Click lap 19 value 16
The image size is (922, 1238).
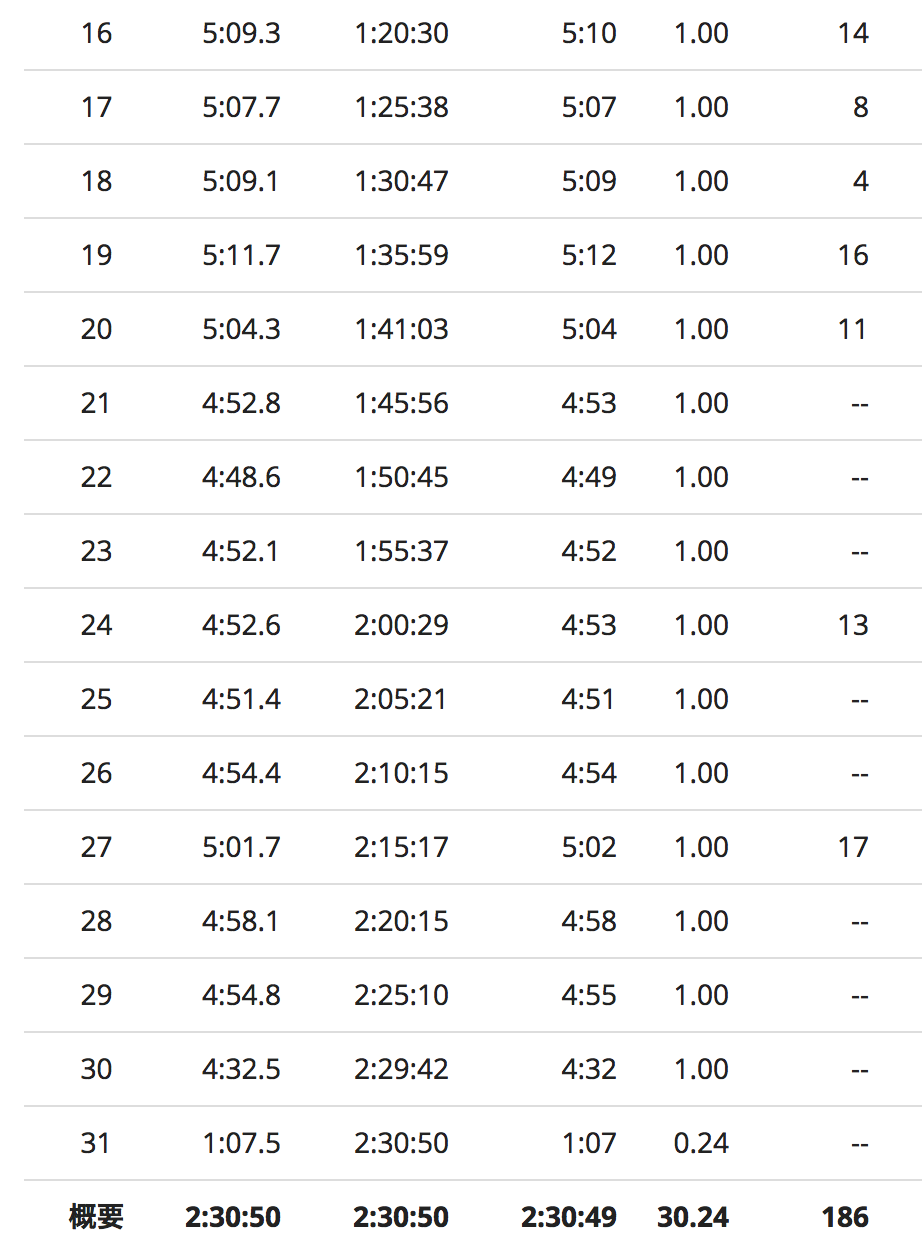click(x=853, y=255)
